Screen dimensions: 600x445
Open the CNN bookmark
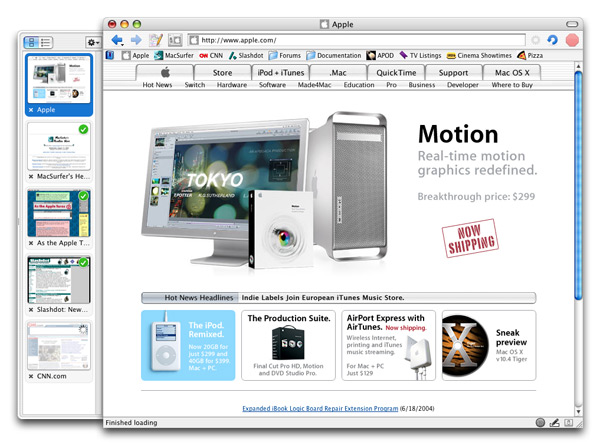coord(211,55)
